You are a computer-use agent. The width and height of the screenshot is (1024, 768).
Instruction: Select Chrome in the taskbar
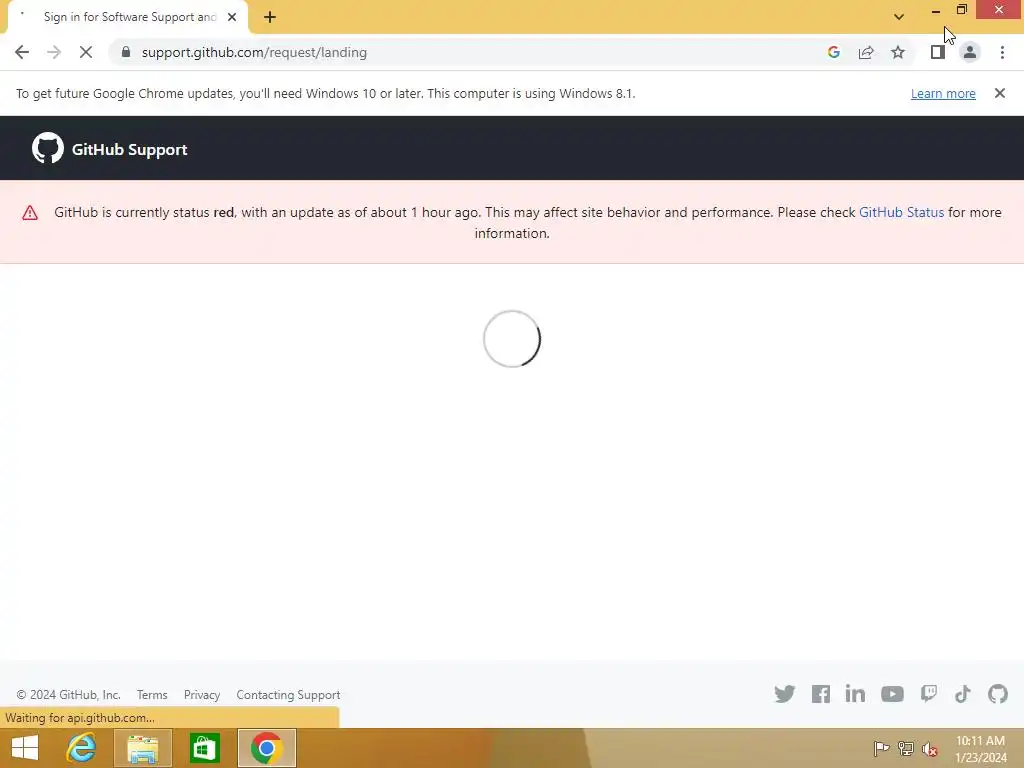point(266,748)
